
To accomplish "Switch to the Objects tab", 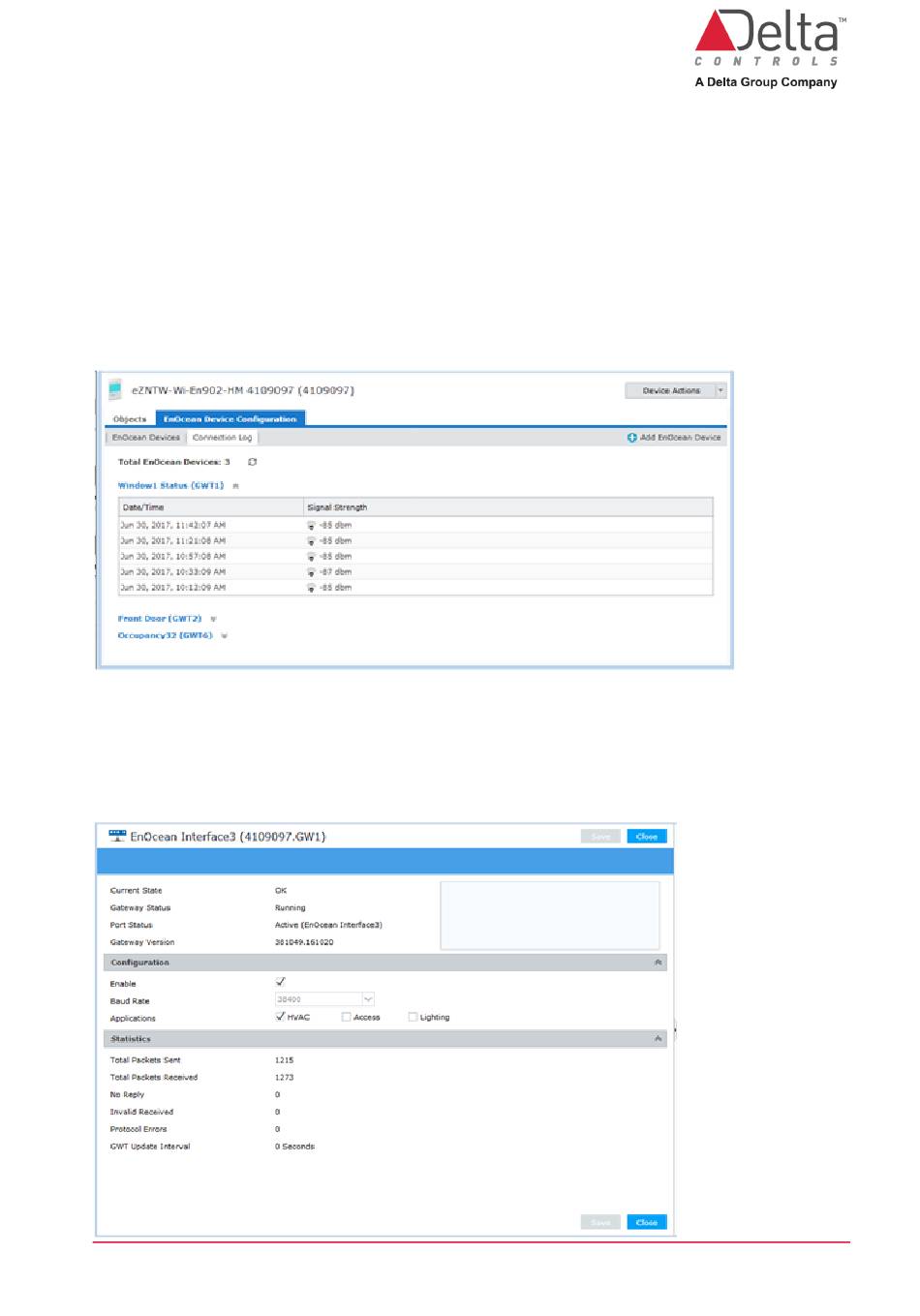I will point(130,419).
